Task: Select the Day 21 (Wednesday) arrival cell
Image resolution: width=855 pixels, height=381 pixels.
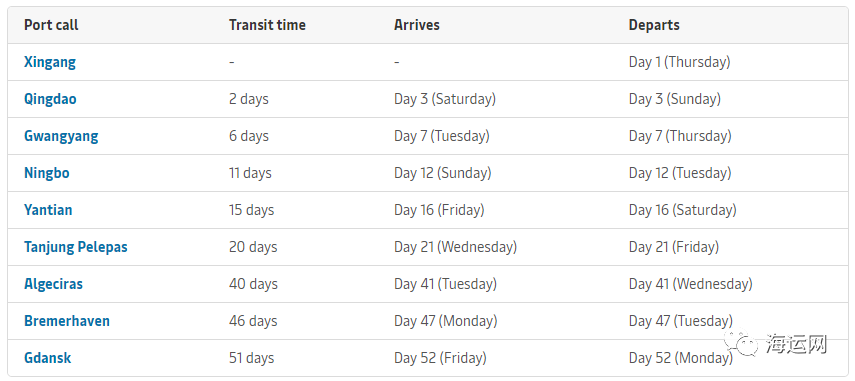Action: pyautogui.click(x=455, y=247)
